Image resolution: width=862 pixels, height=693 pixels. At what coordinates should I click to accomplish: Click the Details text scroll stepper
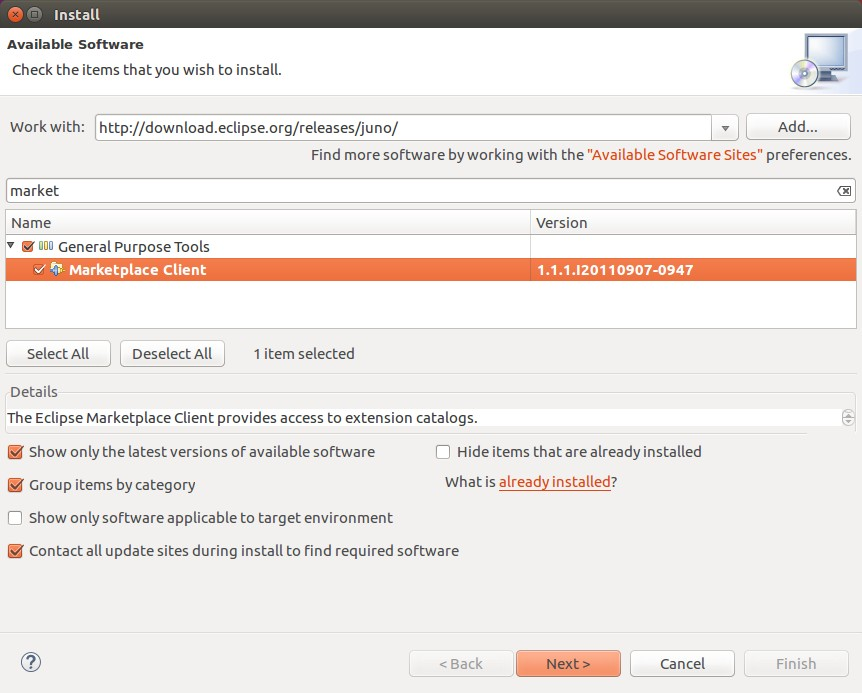(848, 418)
